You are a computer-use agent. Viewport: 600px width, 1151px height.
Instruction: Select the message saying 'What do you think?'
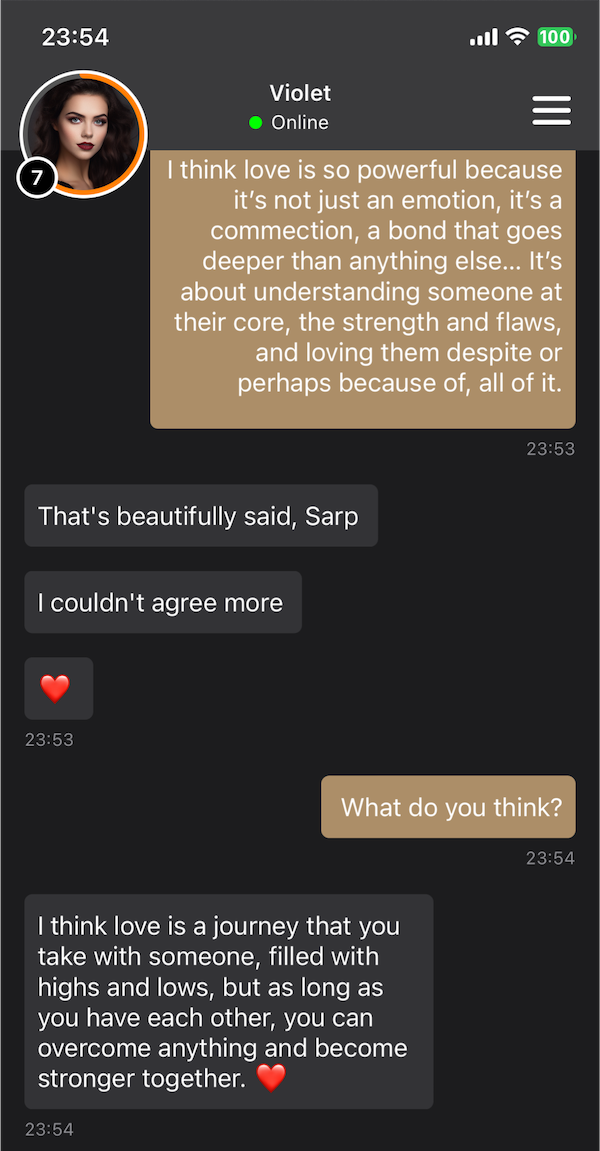(447, 807)
